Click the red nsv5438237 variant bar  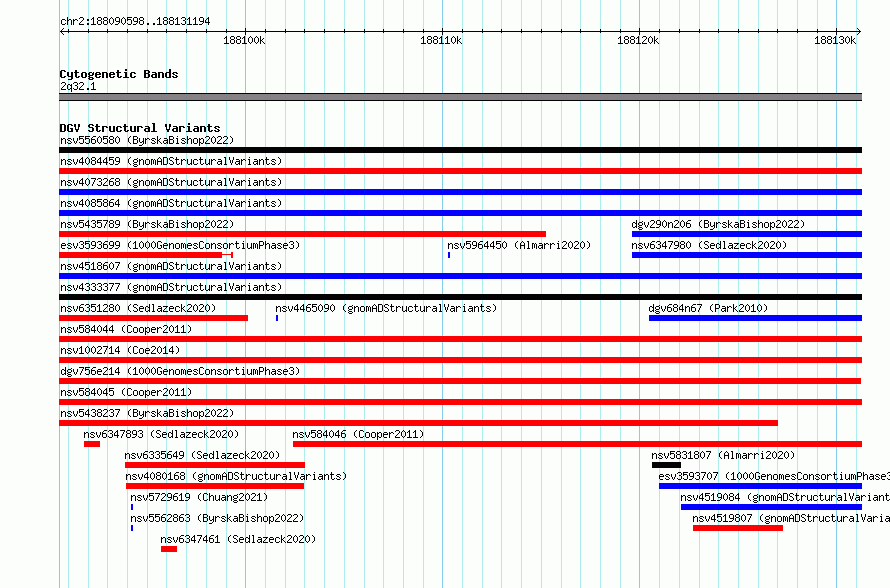[418, 423]
